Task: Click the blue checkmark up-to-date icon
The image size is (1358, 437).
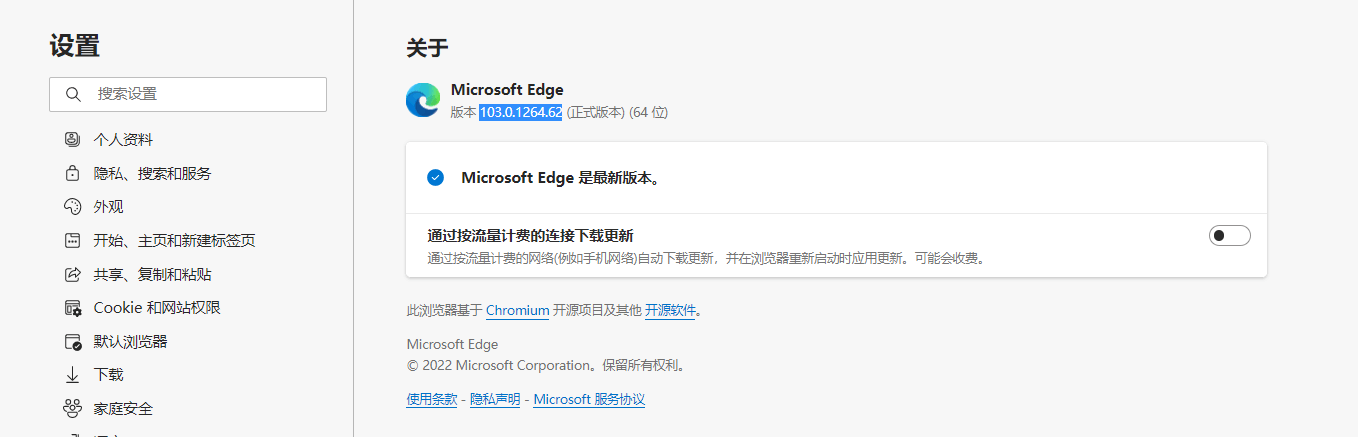Action: click(x=435, y=178)
